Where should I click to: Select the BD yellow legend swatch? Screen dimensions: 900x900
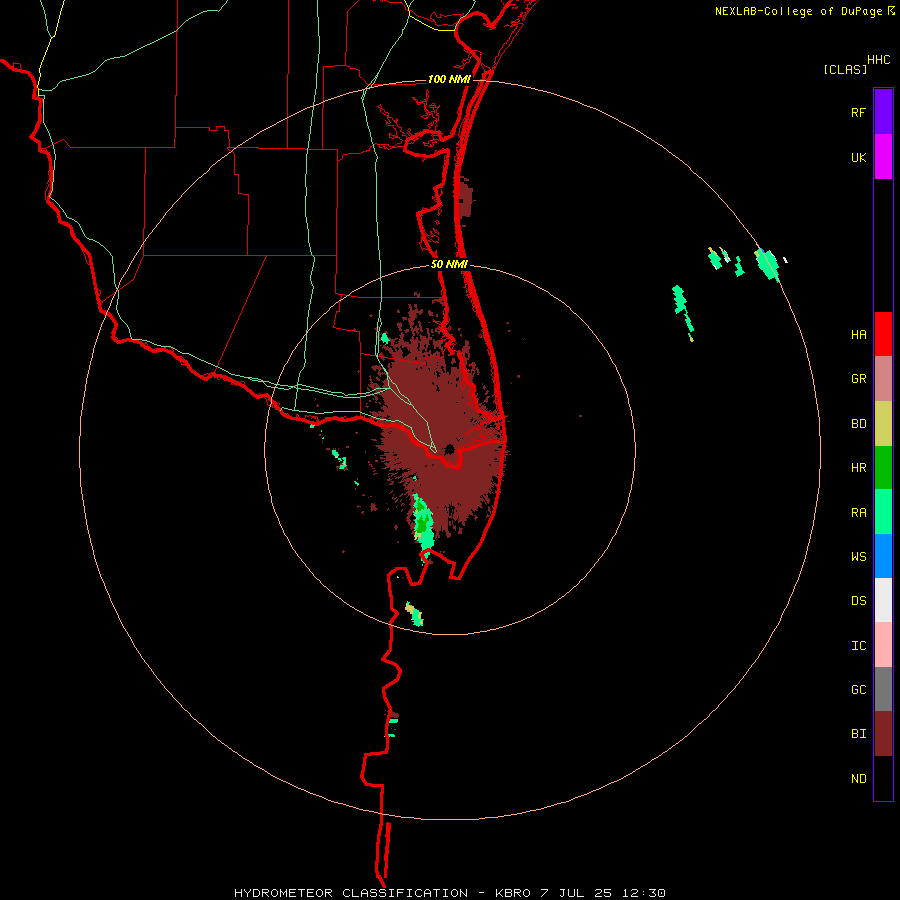(x=883, y=424)
